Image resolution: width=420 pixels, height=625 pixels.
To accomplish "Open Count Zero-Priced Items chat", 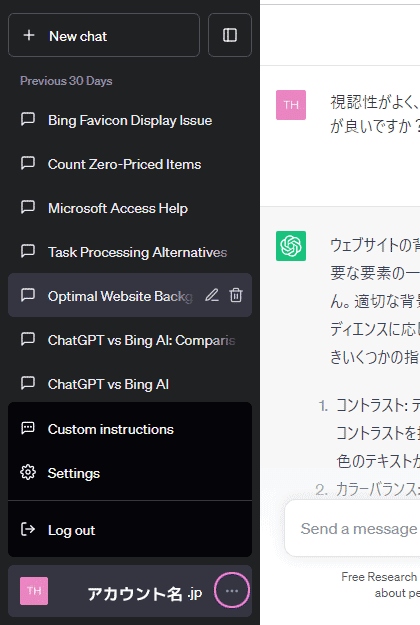I will point(130,164).
